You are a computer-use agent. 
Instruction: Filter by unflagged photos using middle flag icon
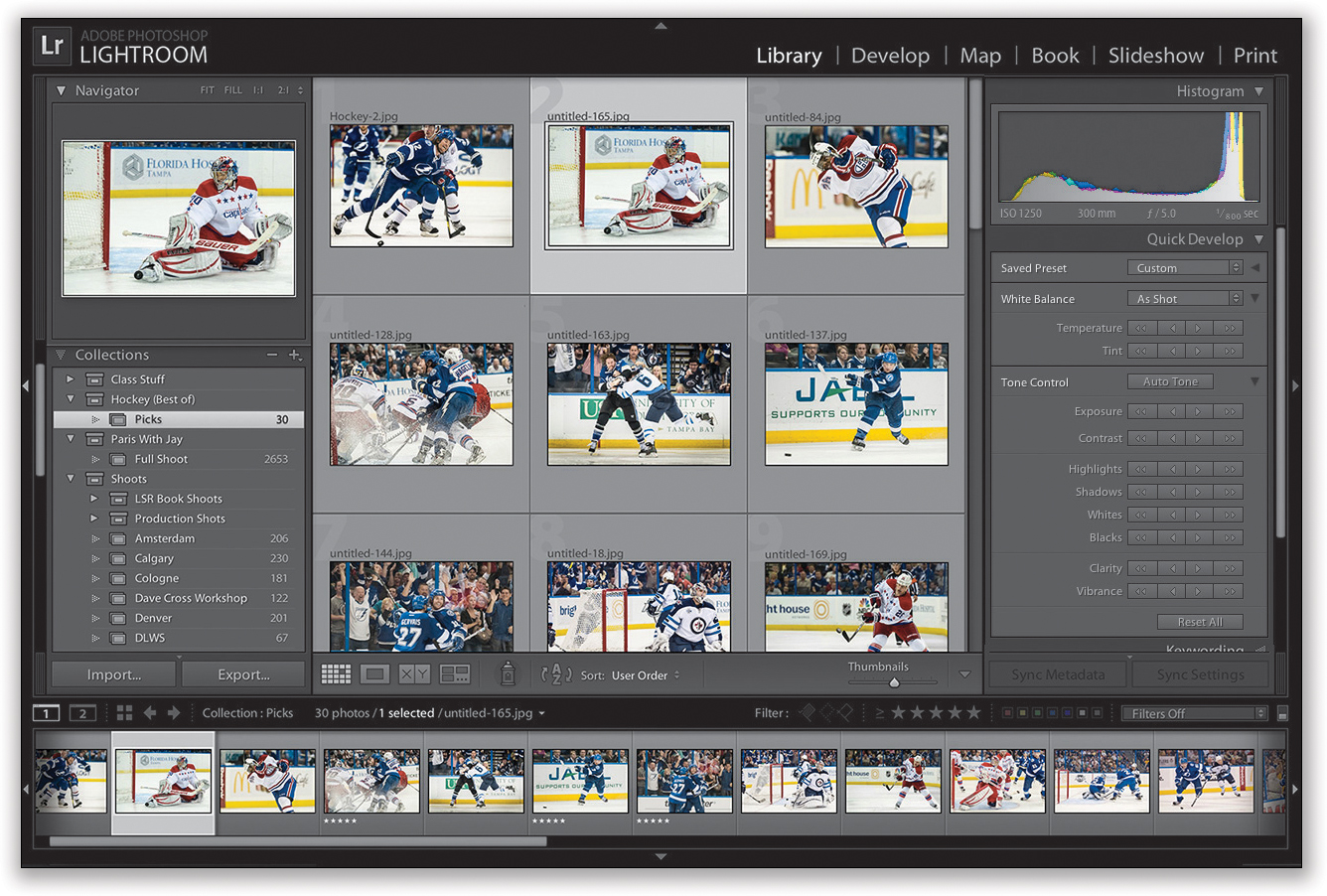coord(826,712)
